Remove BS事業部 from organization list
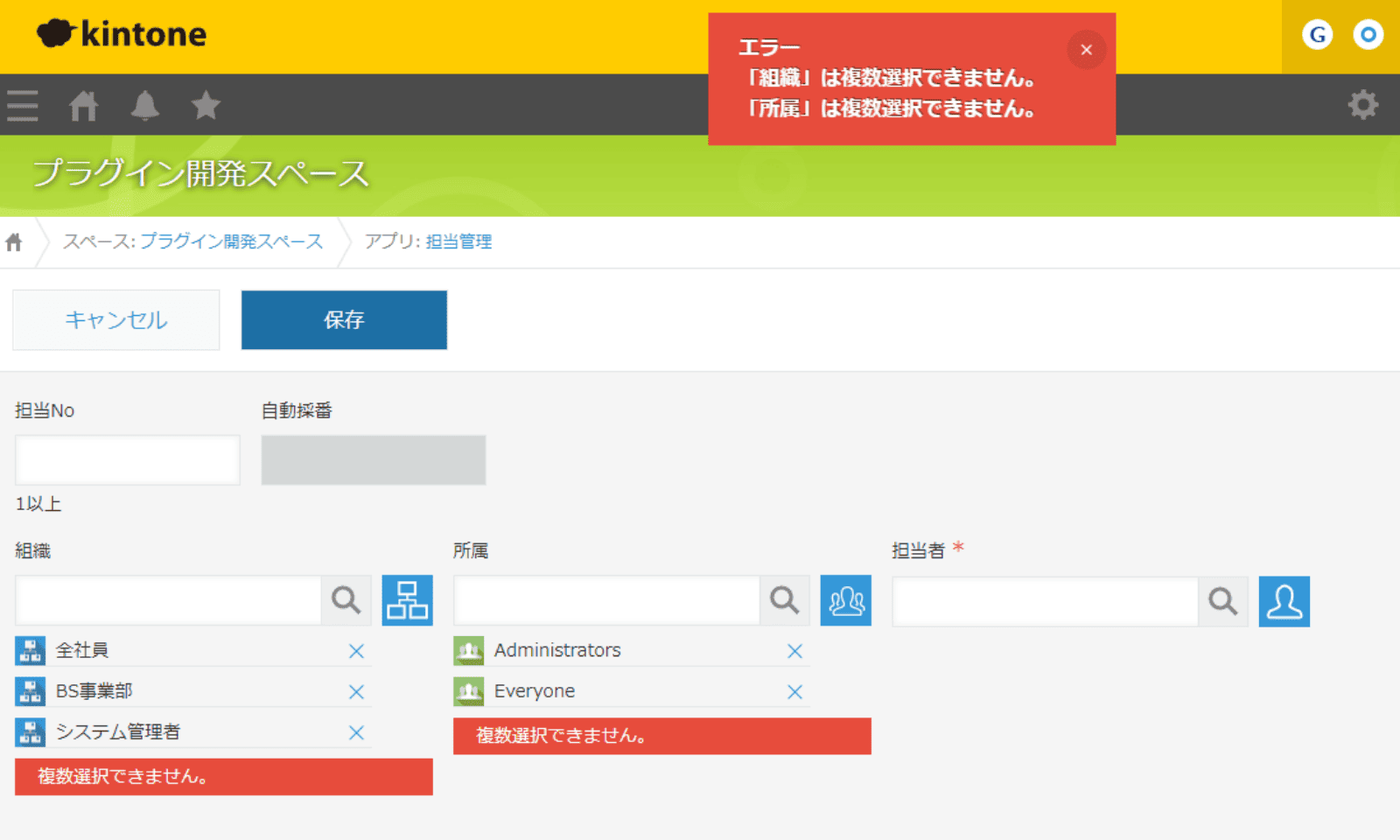Image resolution: width=1400 pixels, height=840 pixels. (x=356, y=692)
